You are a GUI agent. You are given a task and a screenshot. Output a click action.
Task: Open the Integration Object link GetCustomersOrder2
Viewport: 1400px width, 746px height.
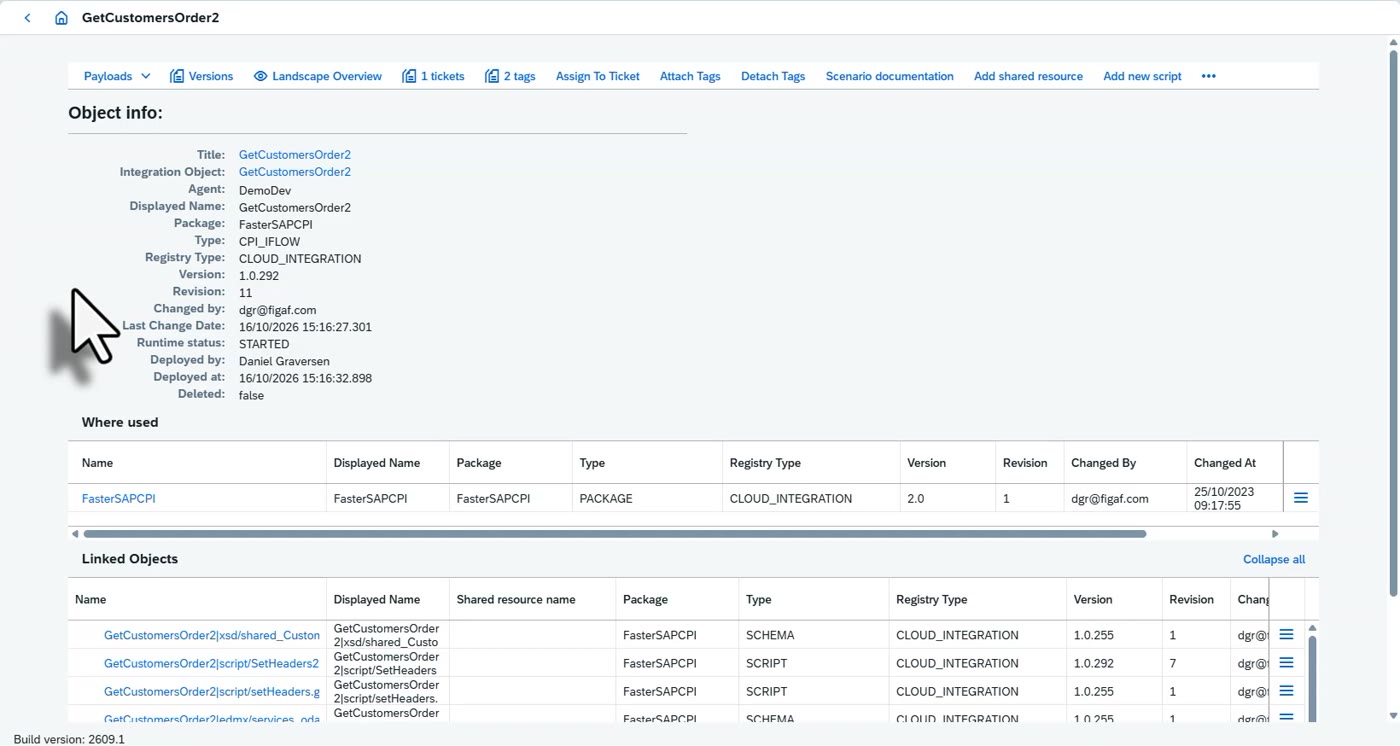295,172
